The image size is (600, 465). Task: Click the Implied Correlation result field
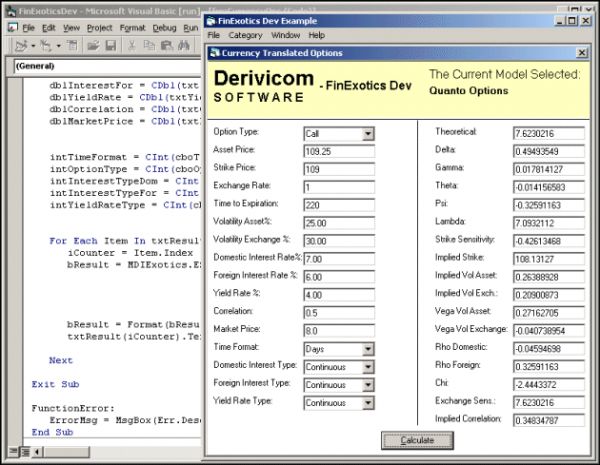coord(549,421)
